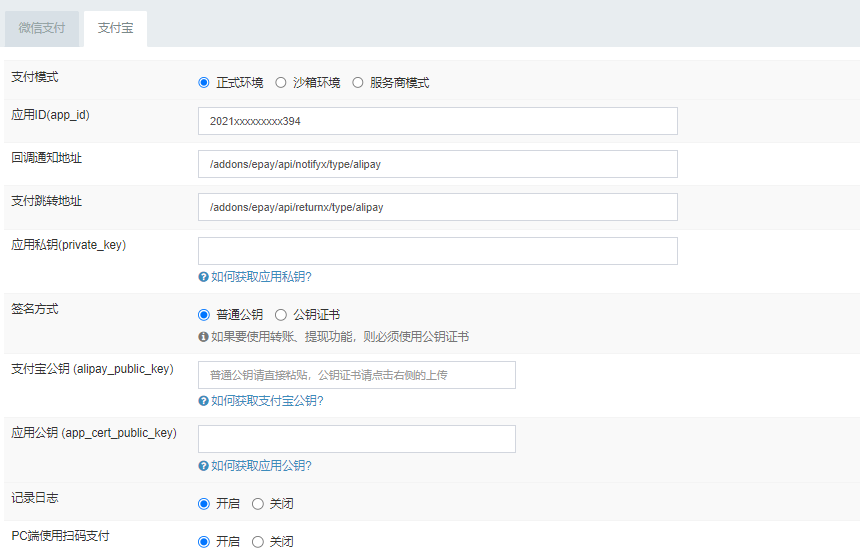Screen dimensions: 860x560
Task: Click the 支付跳转地址 input field
Action: coord(438,207)
